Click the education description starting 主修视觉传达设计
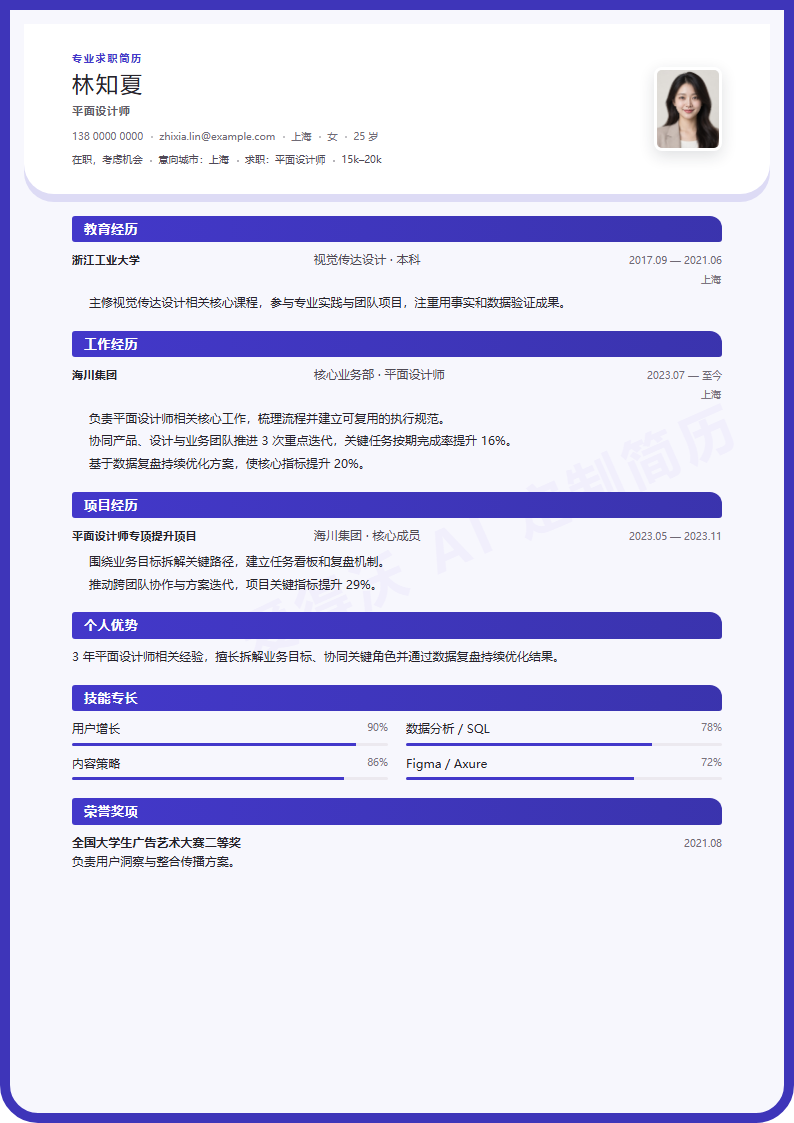Viewport: 794px width, 1123px height. click(x=328, y=303)
